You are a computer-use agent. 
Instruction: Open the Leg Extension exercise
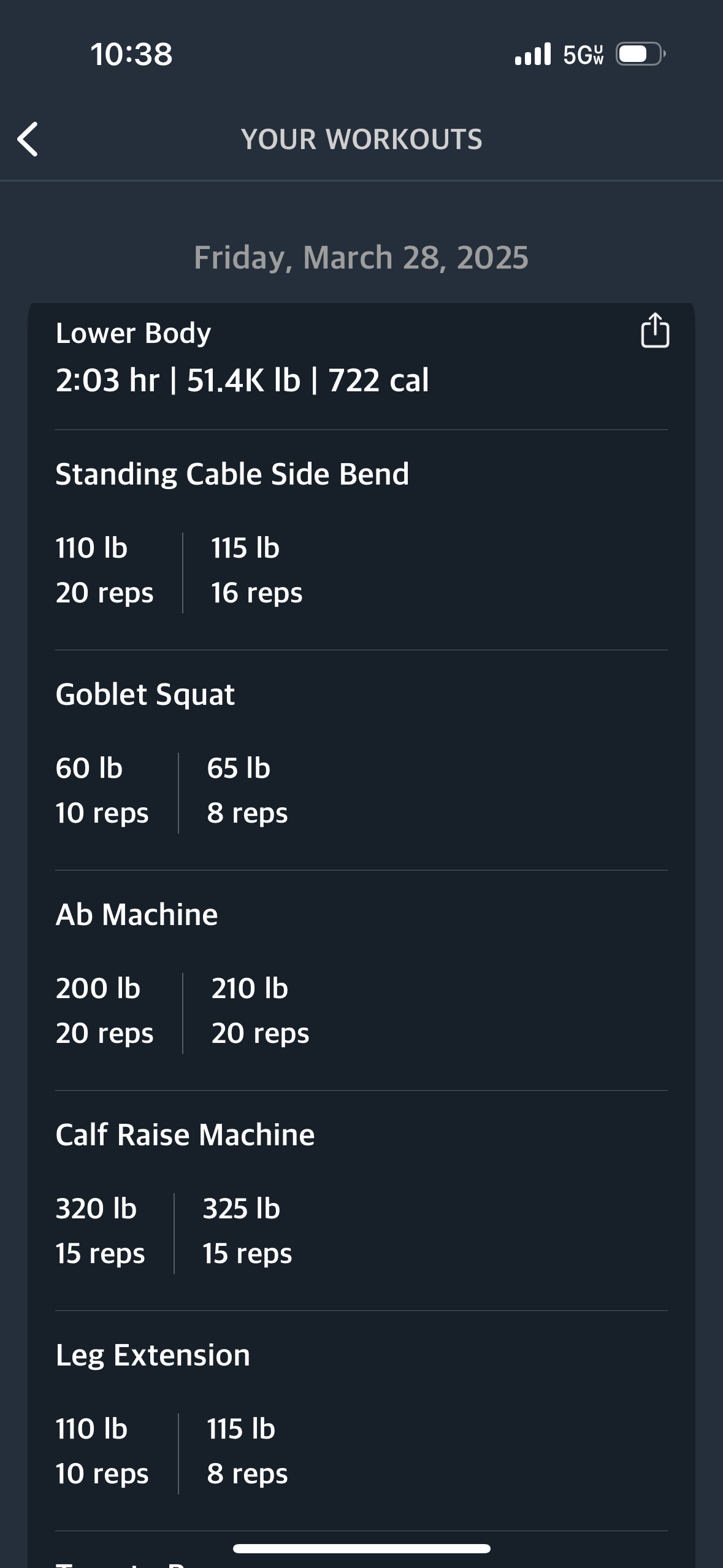coord(153,1355)
